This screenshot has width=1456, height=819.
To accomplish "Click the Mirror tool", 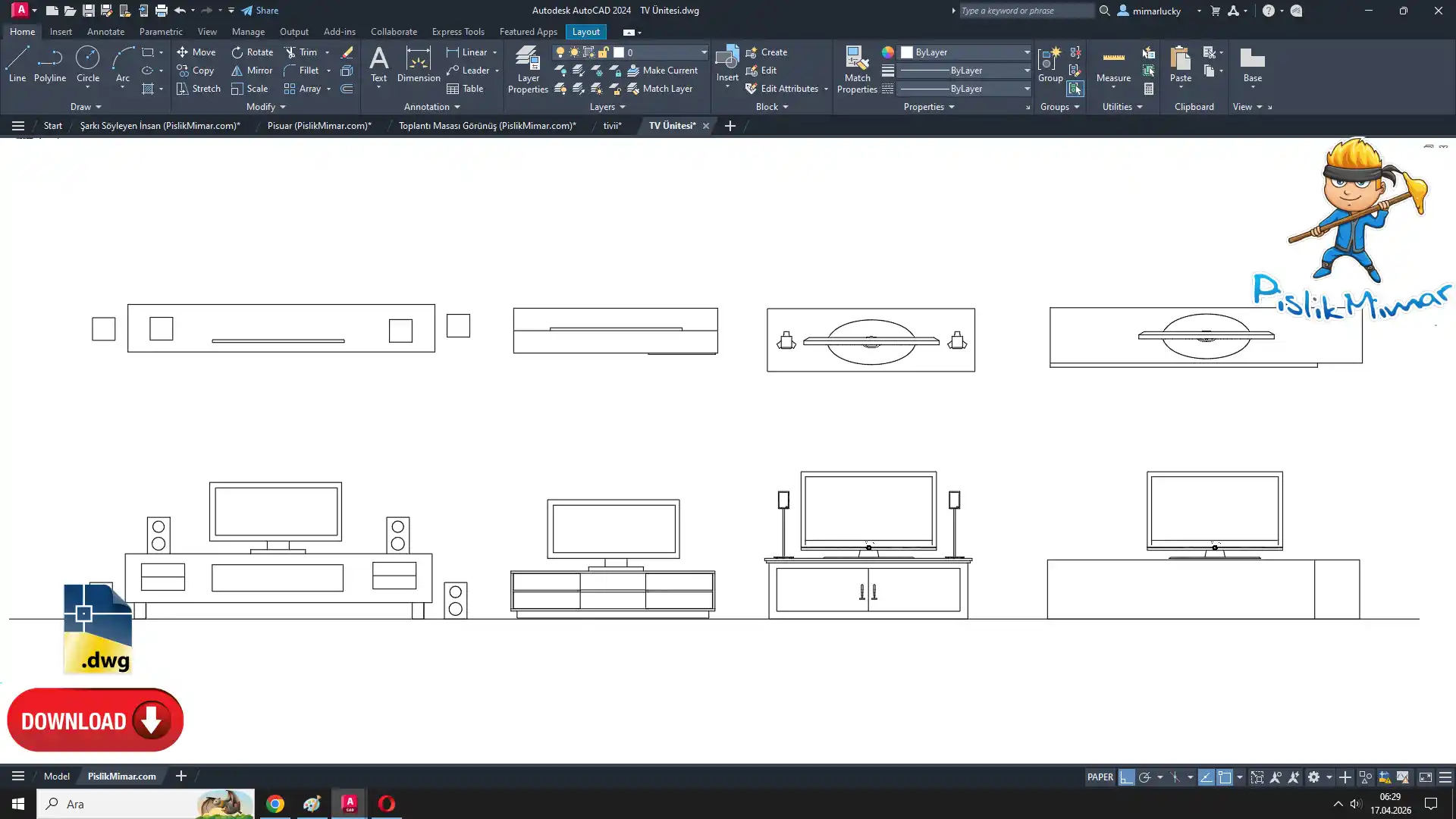I will pos(252,71).
